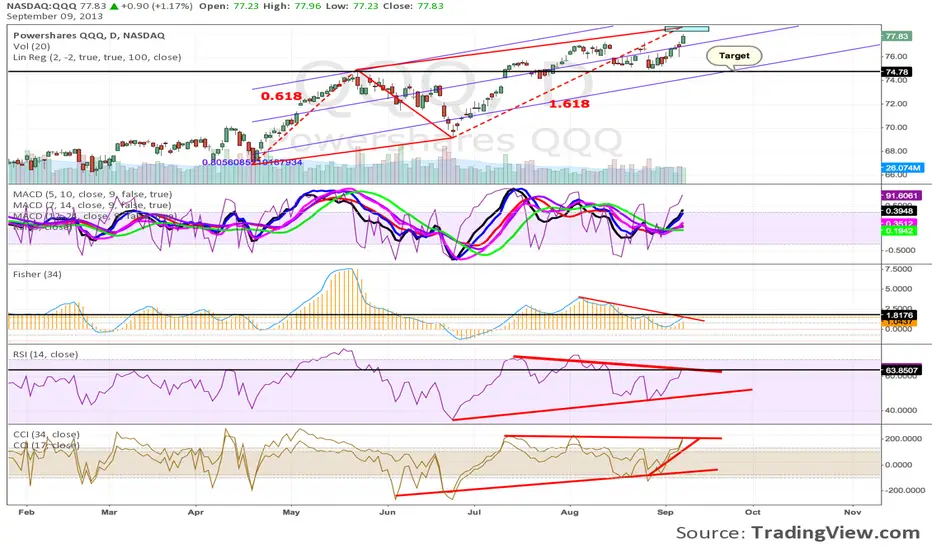Click the 200.0000 CCI axis label
Screen dimensions: 932x550
[x=905, y=439]
